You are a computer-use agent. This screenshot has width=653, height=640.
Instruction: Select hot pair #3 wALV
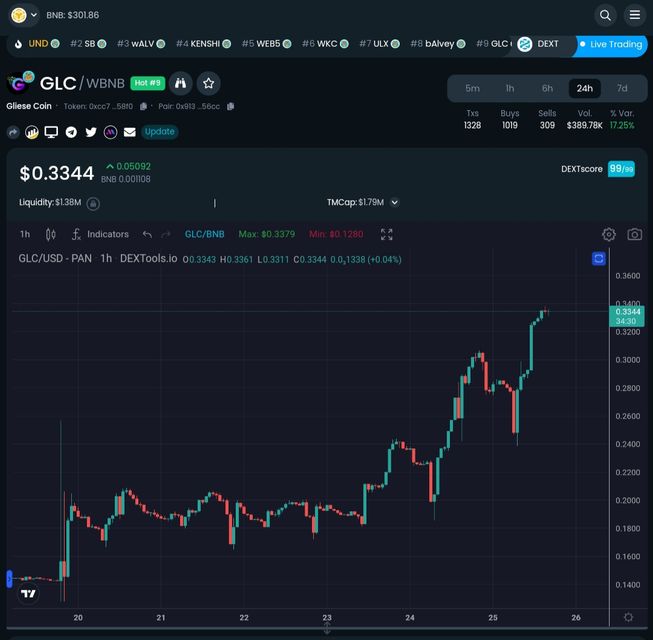(141, 44)
